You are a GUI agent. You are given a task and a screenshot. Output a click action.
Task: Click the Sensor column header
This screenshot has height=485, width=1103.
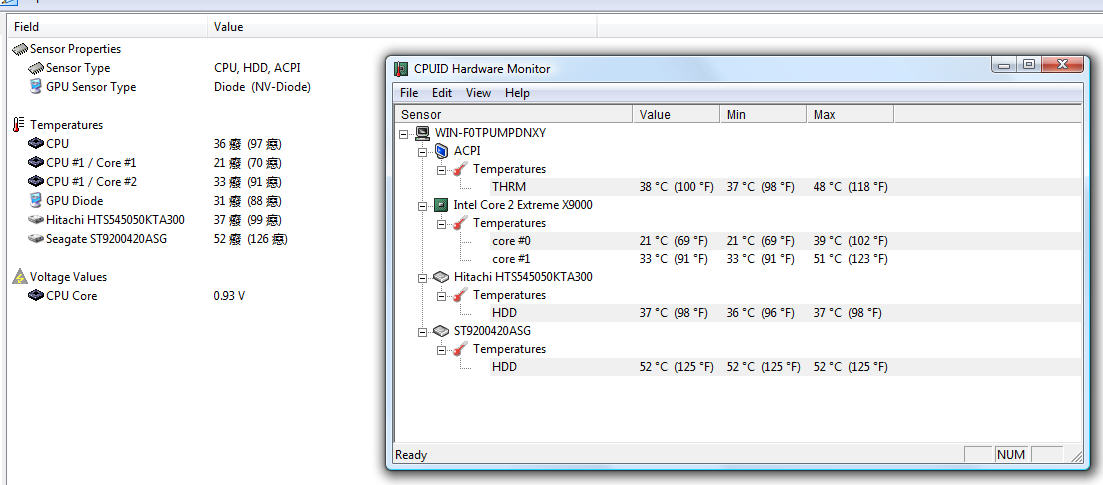coord(514,114)
